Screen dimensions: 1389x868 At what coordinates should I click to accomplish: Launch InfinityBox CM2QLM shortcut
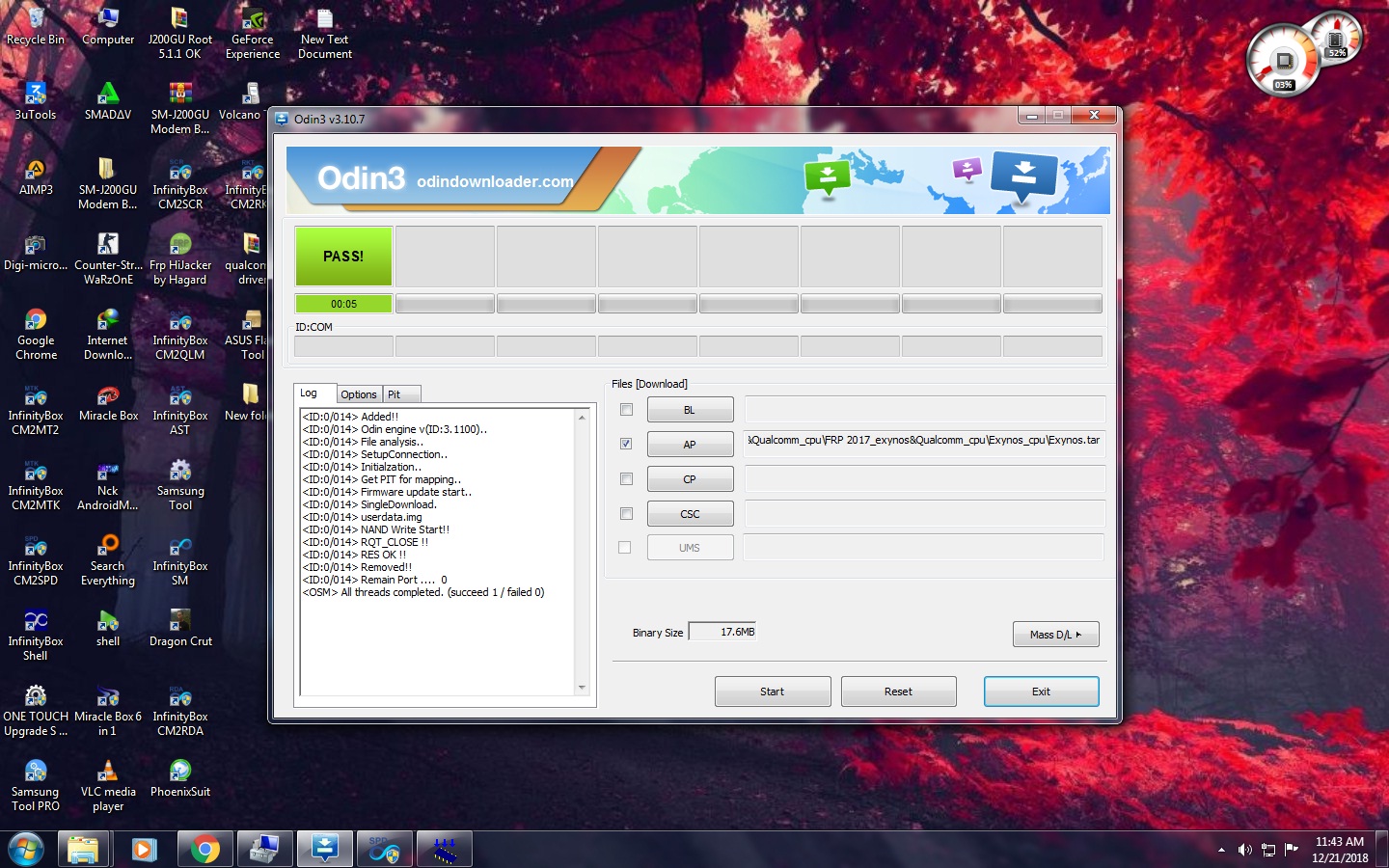180,334
